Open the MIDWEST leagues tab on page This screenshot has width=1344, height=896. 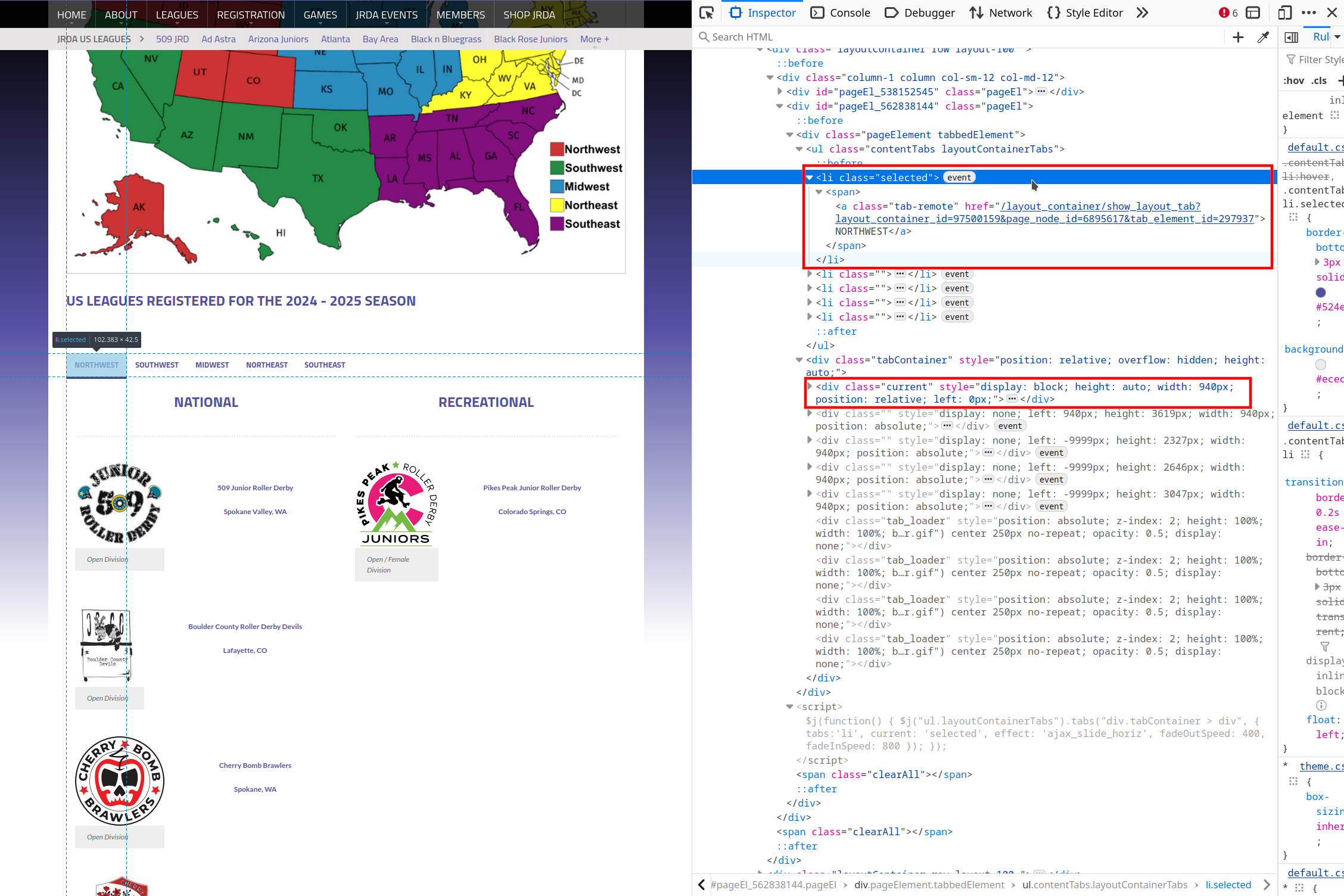click(212, 365)
